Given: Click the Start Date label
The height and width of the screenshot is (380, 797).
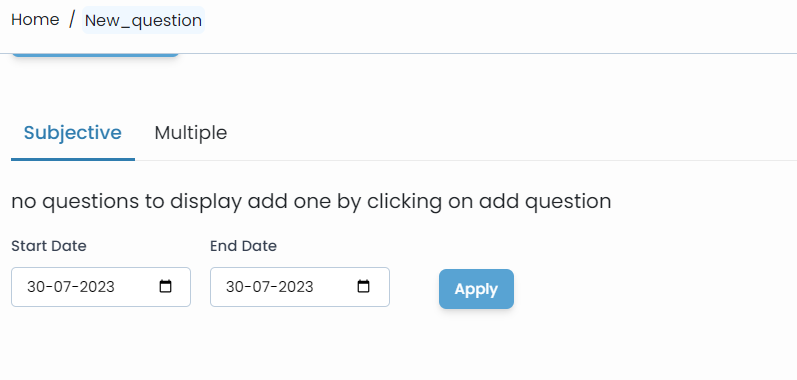Looking at the screenshot, I should click(x=49, y=246).
